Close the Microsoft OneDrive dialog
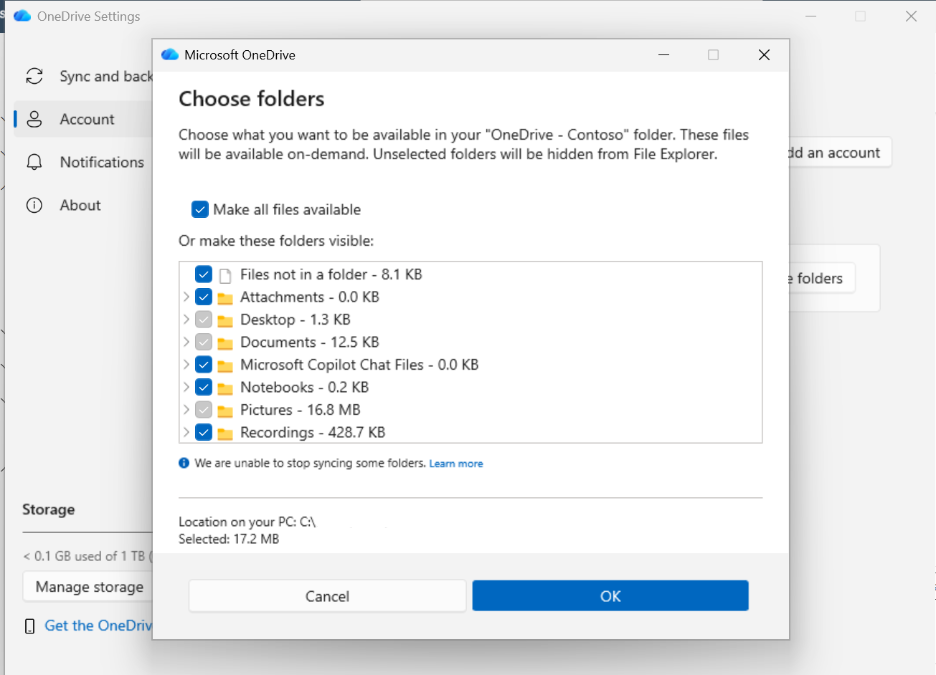Viewport: 936px width, 675px height. pos(763,55)
